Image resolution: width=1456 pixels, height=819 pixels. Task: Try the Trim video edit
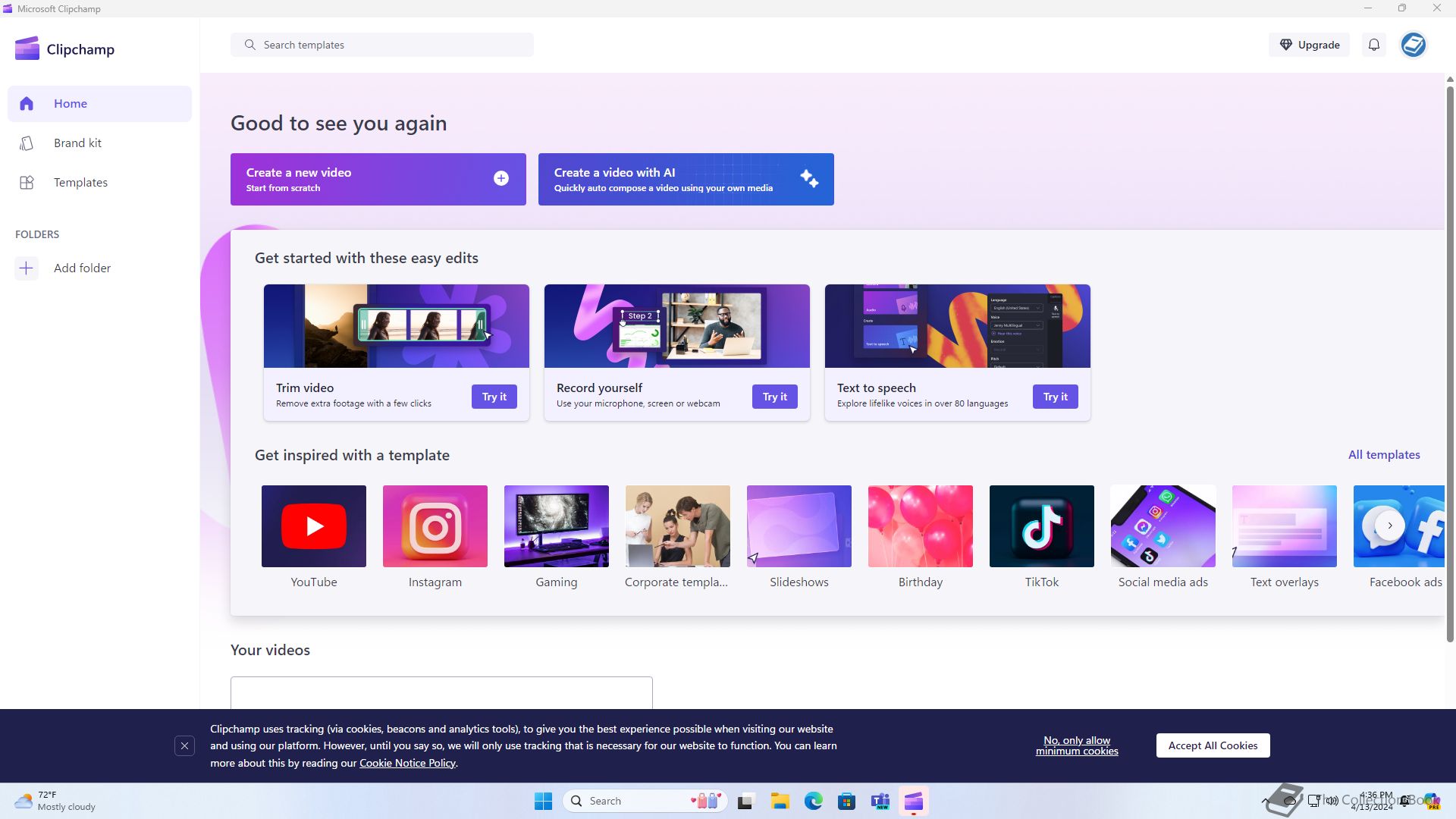tap(494, 397)
